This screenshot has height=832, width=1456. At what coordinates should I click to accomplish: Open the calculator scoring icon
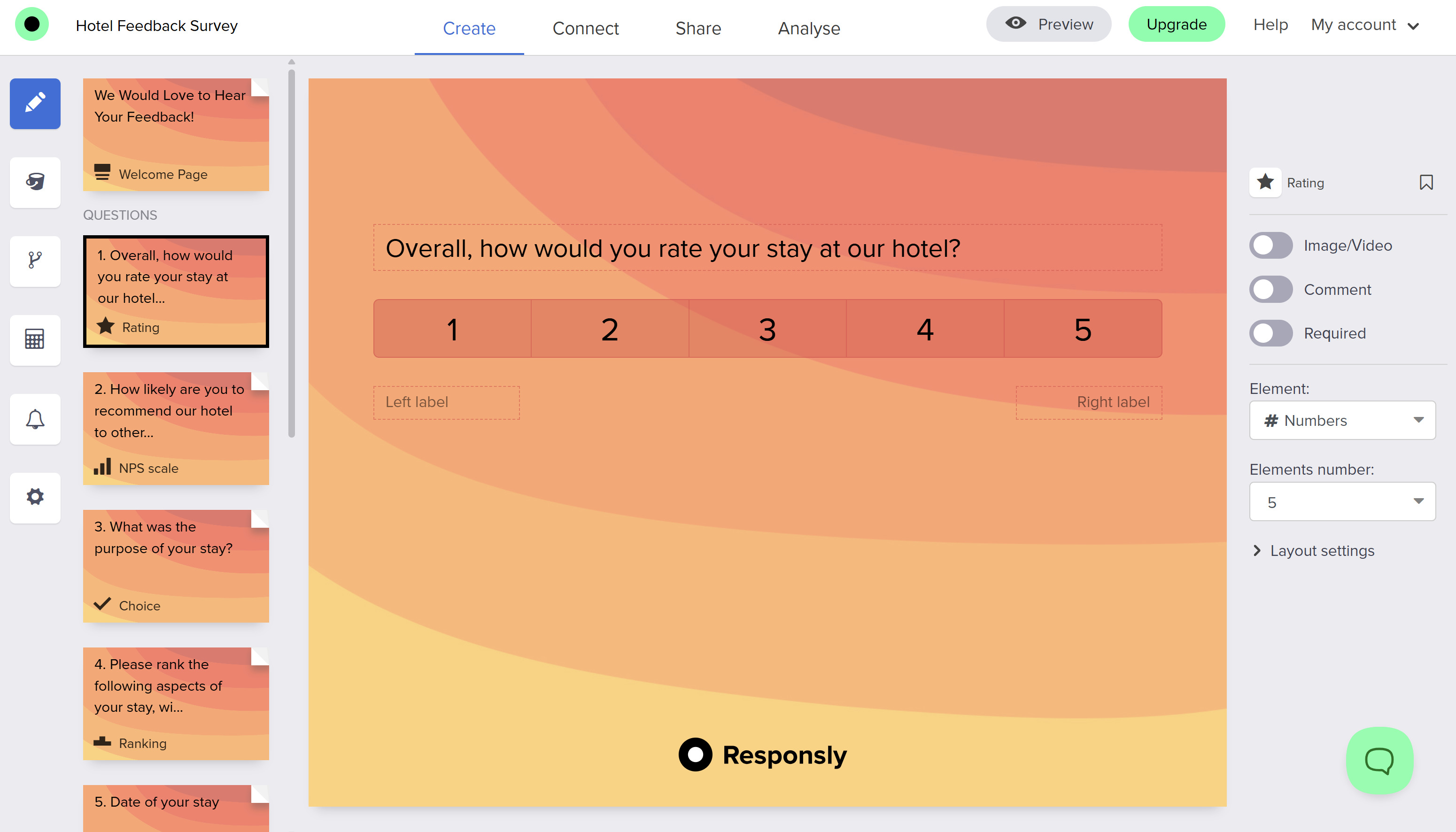pos(35,339)
